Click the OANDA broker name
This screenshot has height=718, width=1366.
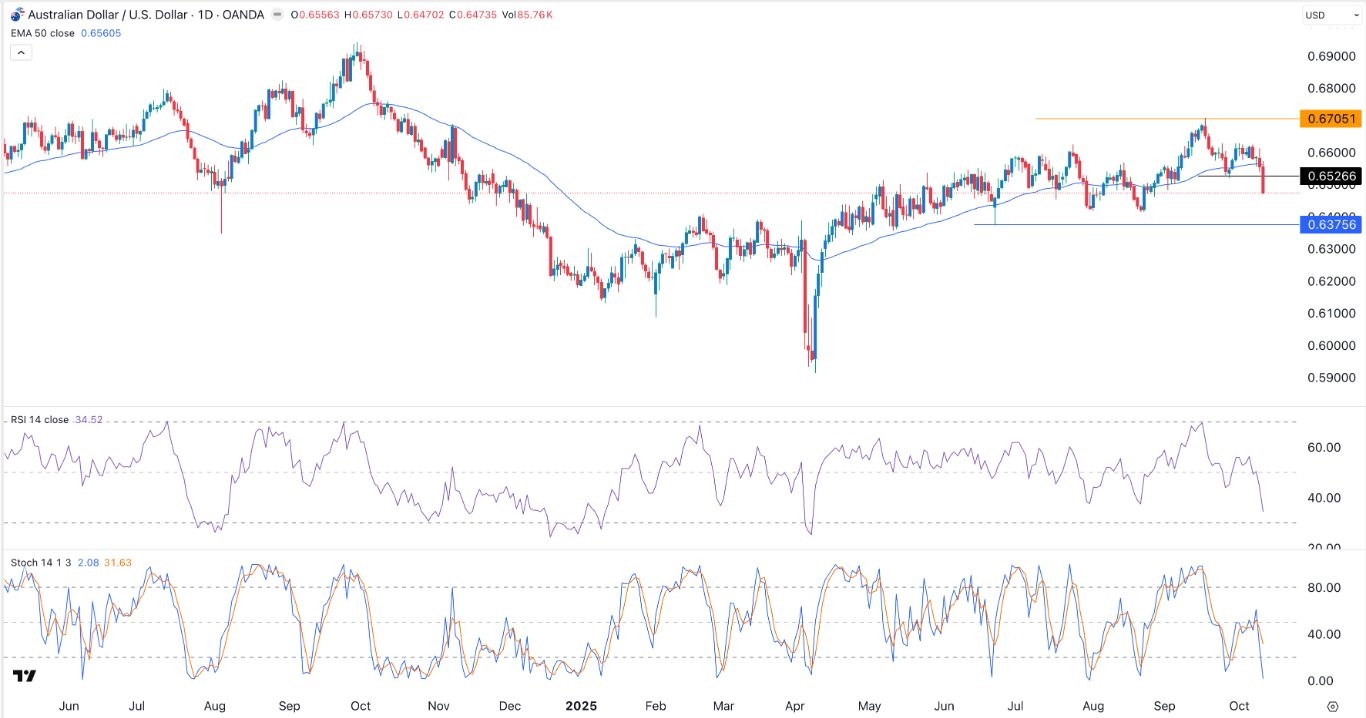243,15
